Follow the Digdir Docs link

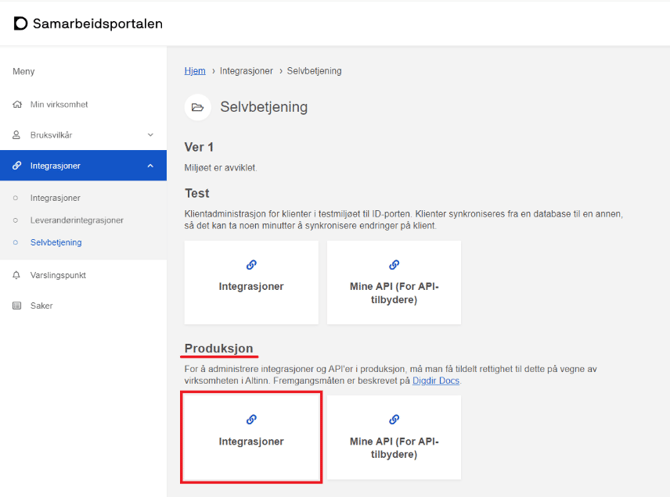click(x=436, y=381)
